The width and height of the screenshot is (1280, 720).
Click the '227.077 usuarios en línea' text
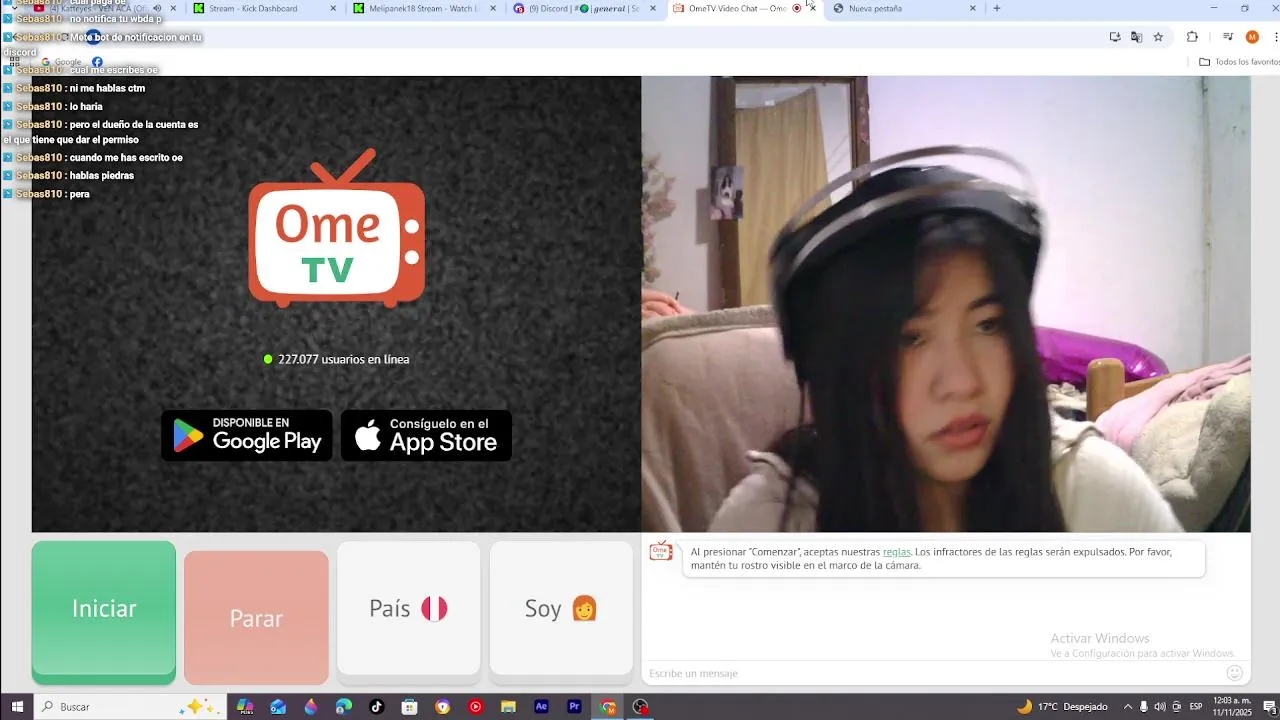343,359
